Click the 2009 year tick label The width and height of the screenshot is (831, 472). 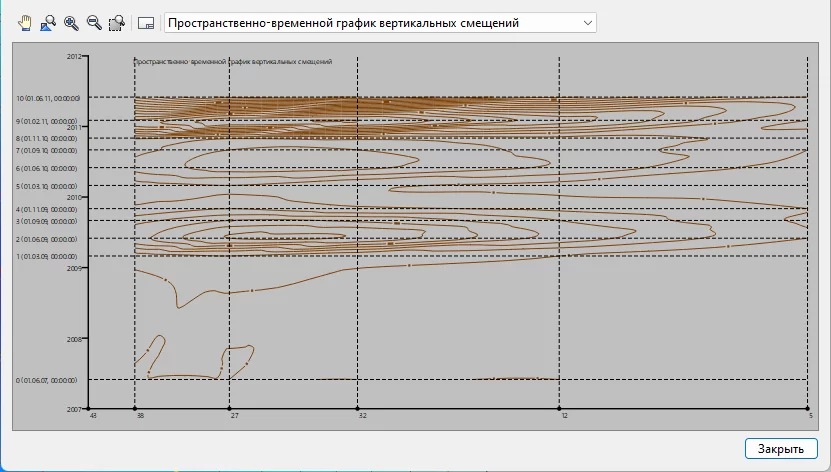pos(74,268)
